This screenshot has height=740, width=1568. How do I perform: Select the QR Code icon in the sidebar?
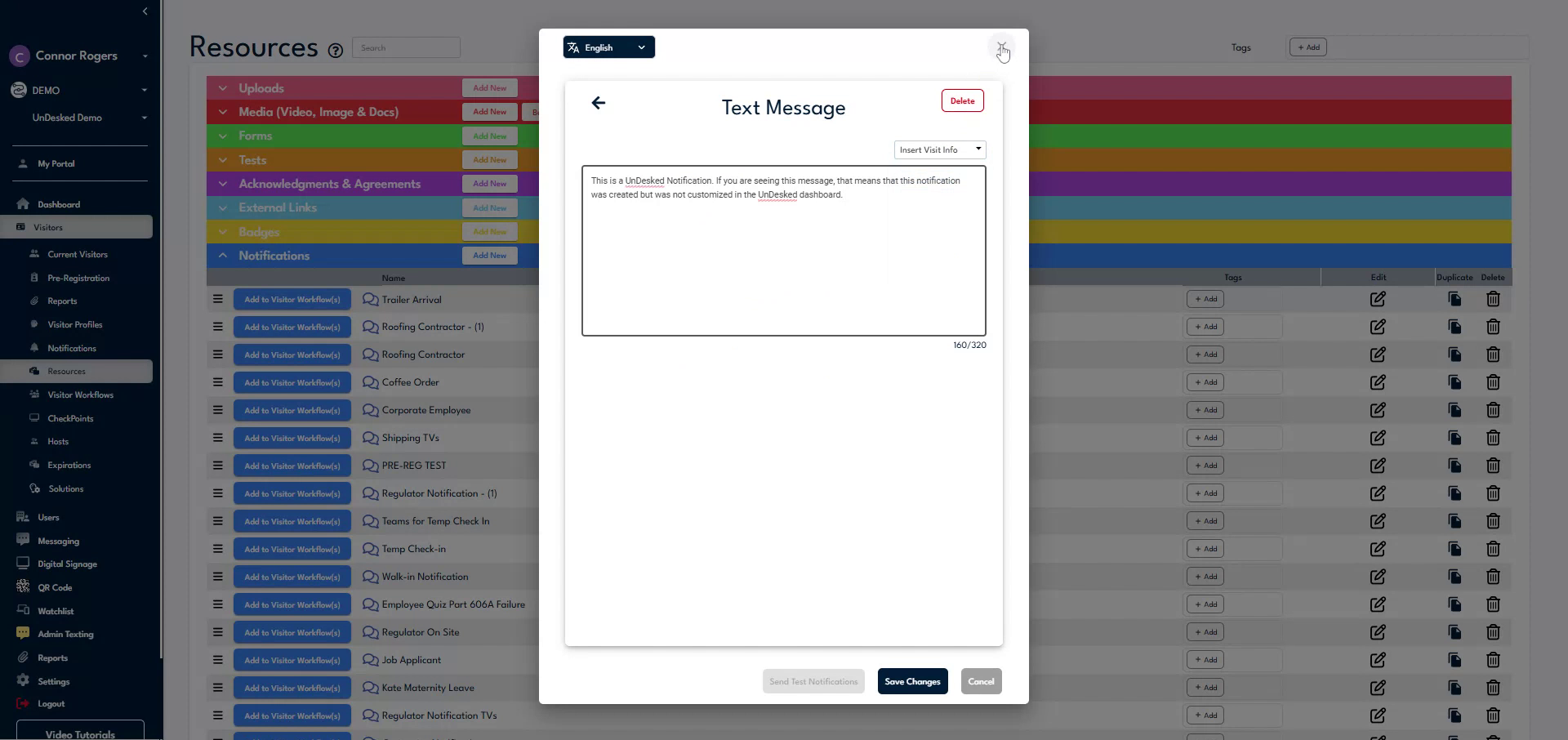23,587
